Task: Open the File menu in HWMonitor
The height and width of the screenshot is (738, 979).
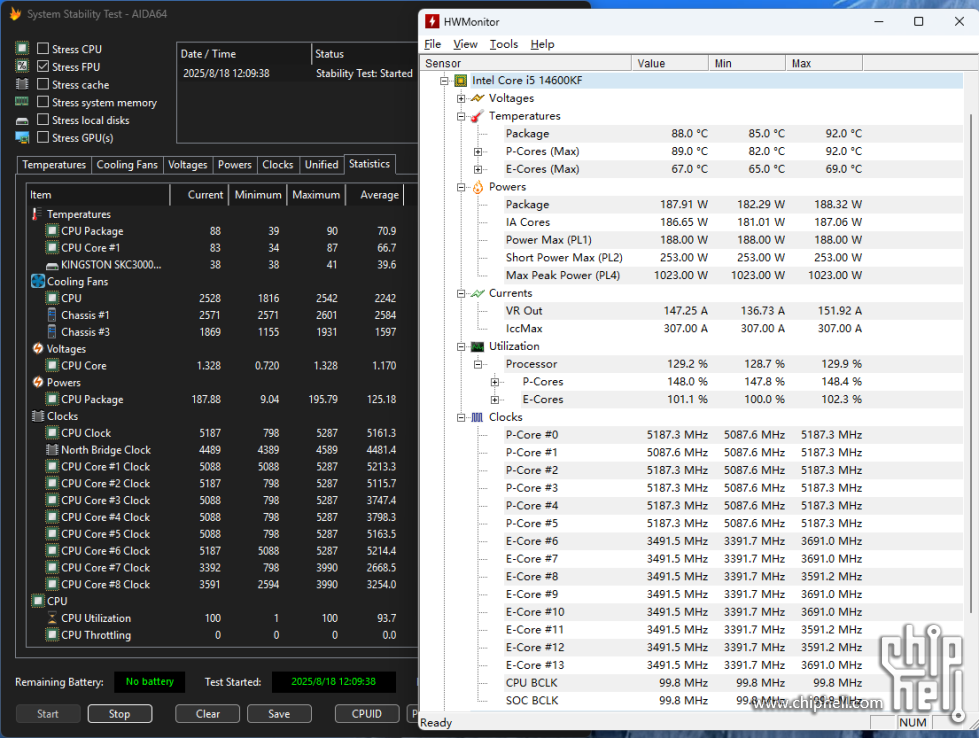Action: pyautogui.click(x=433, y=44)
